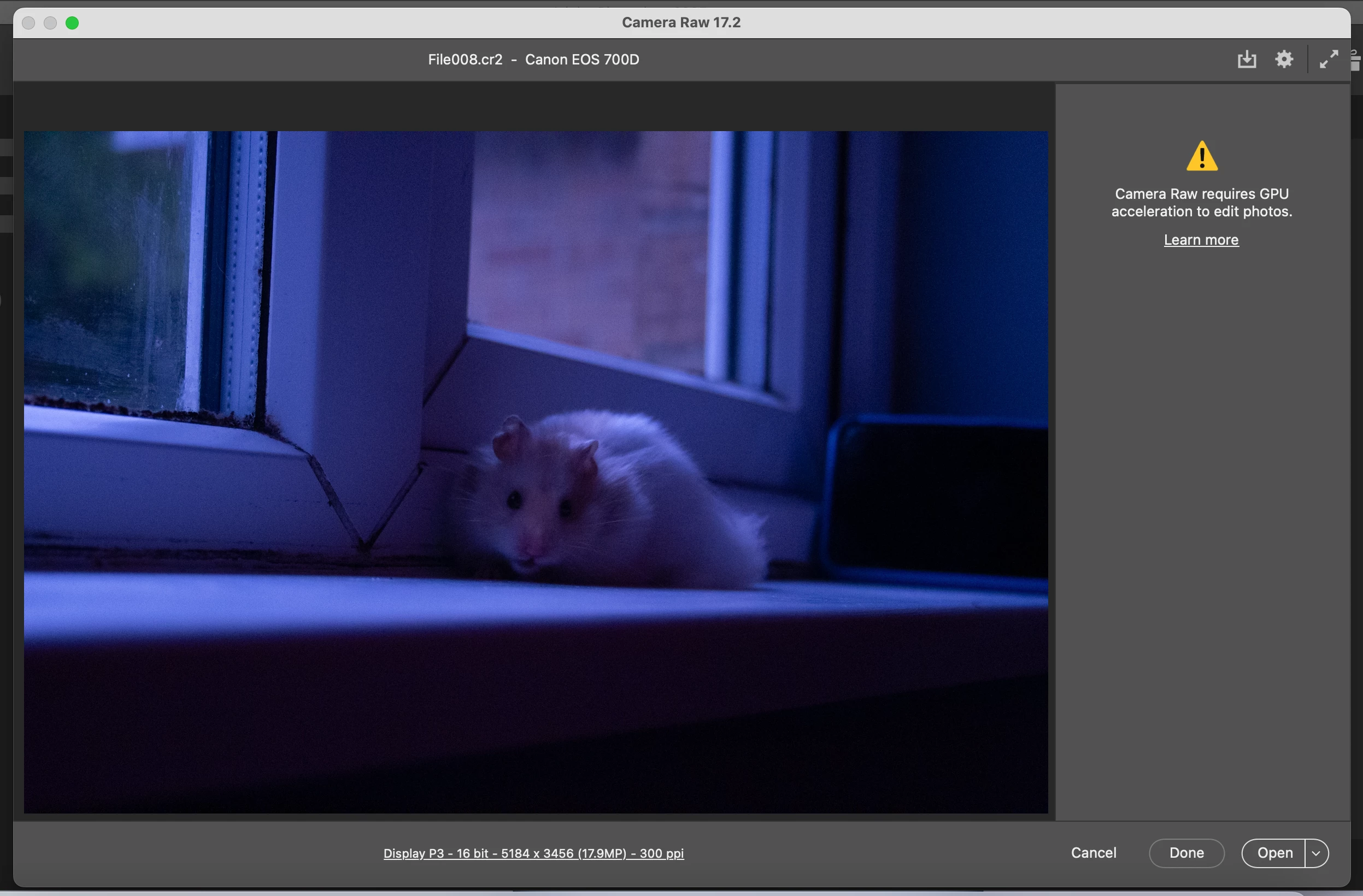Screen dimensions: 1363x896
Task: Click the File008.cr2 Canon EOS 700D title
Action: pos(533,60)
